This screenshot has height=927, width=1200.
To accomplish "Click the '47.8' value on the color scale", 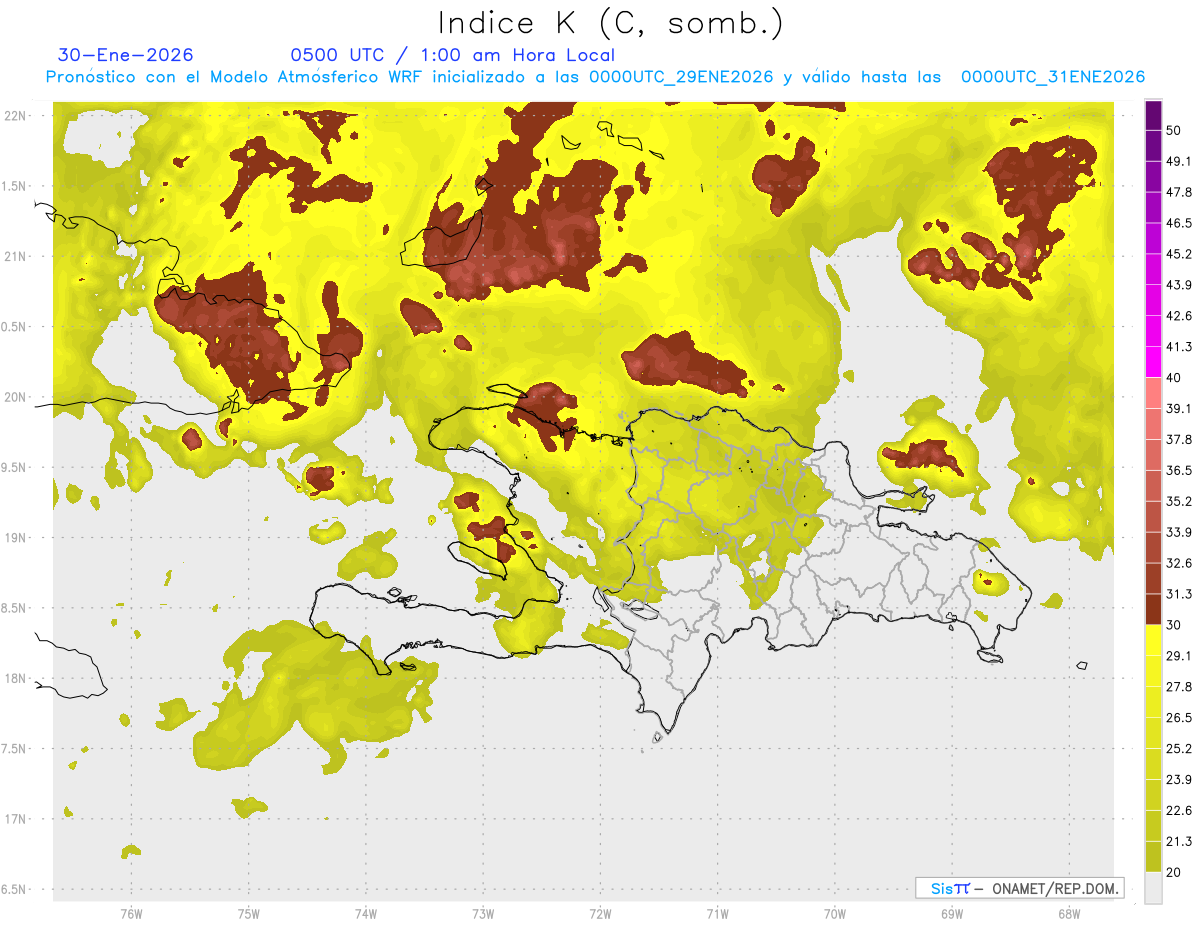I will pos(1179,192).
